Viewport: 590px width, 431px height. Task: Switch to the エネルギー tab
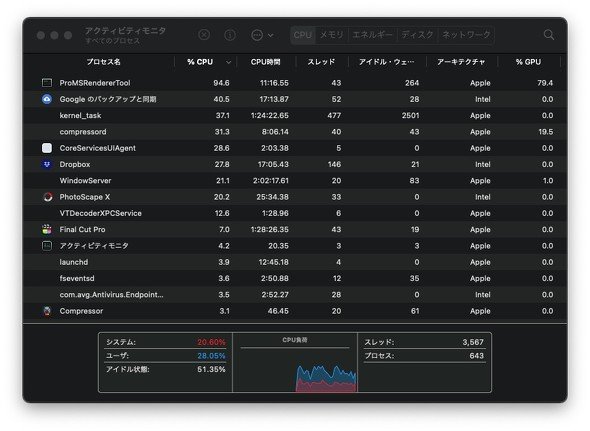click(372, 35)
